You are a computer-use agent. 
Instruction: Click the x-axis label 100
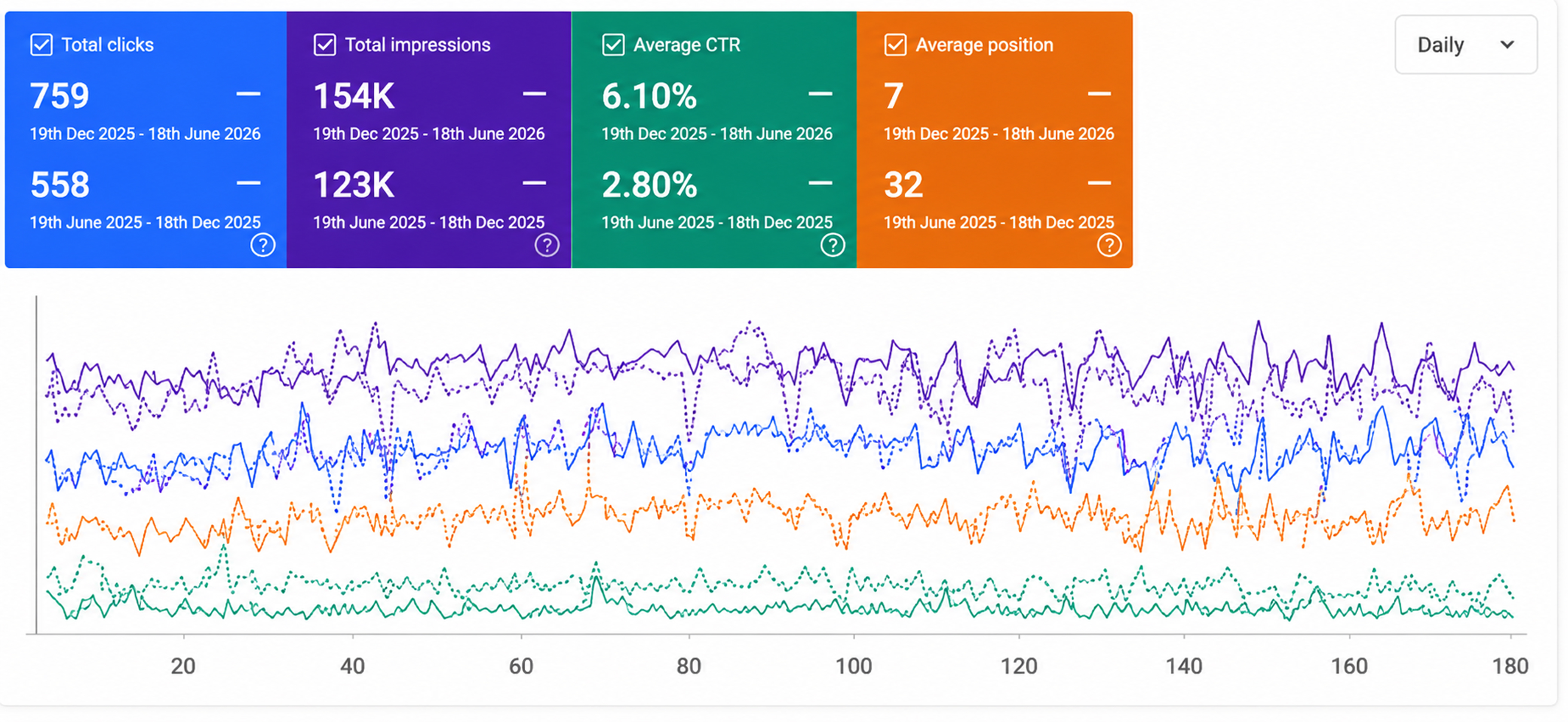[854, 666]
